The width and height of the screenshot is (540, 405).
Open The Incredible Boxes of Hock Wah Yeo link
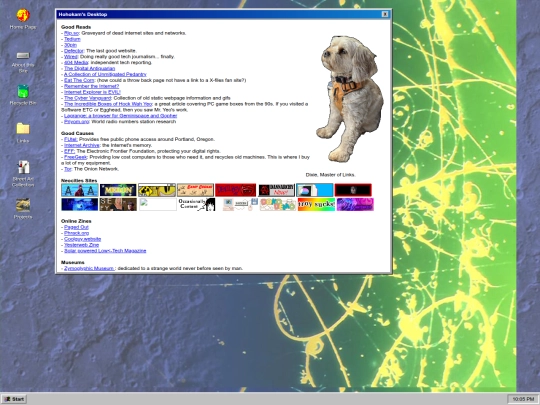108,104
